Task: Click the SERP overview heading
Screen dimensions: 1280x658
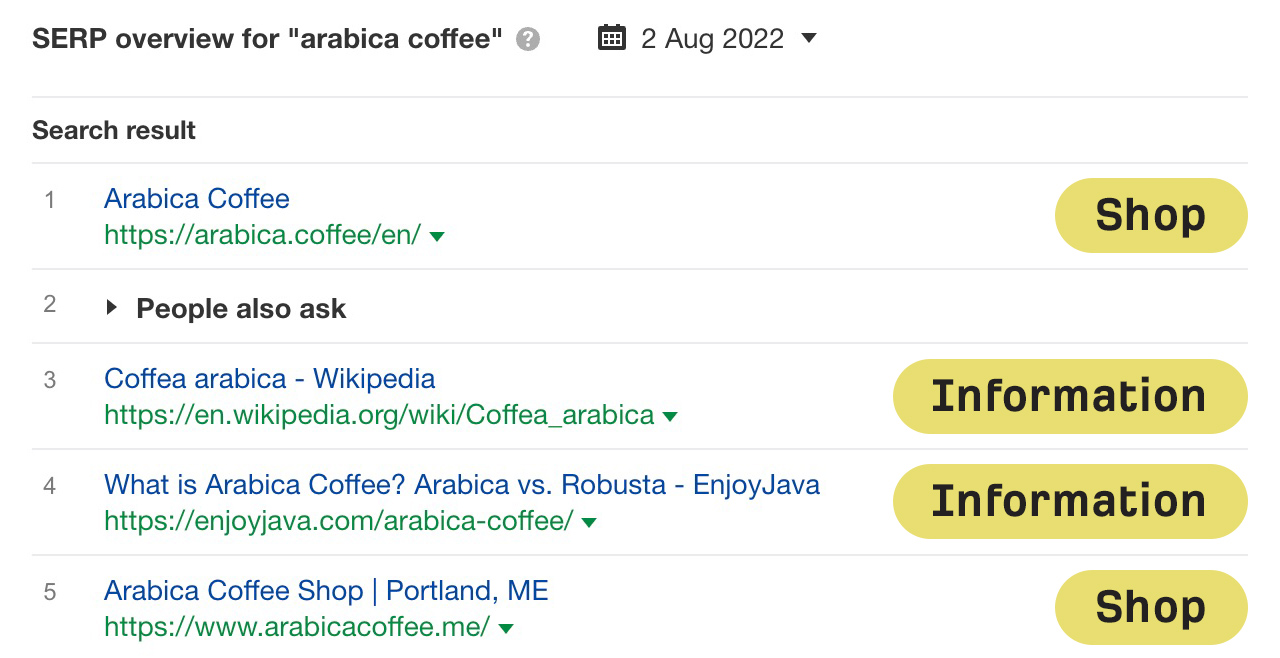Action: tap(268, 38)
